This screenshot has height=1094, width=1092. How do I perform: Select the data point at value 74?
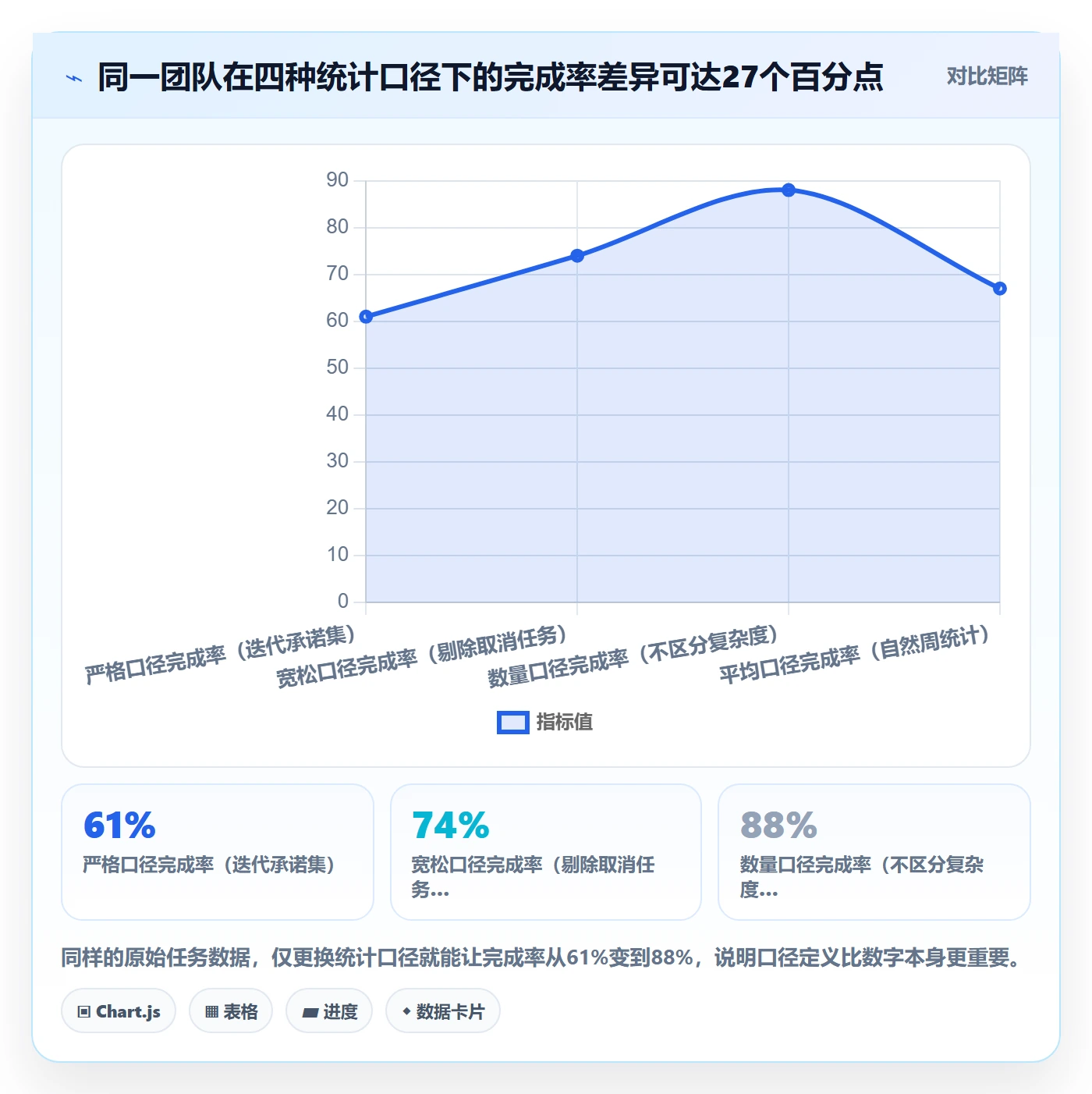click(x=577, y=256)
